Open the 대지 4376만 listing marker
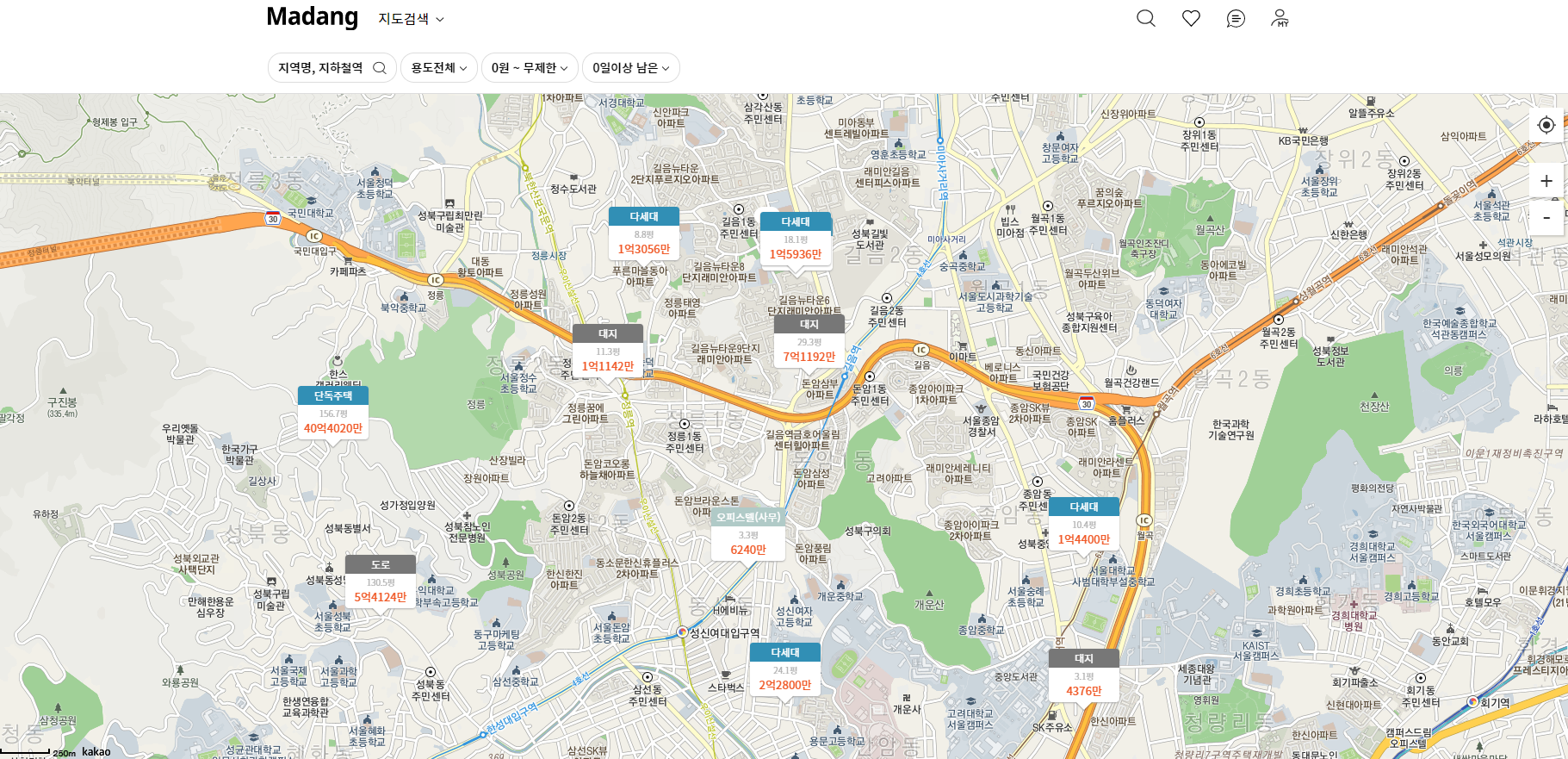The width and height of the screenshot is (1568, 759). point(1084,676)
